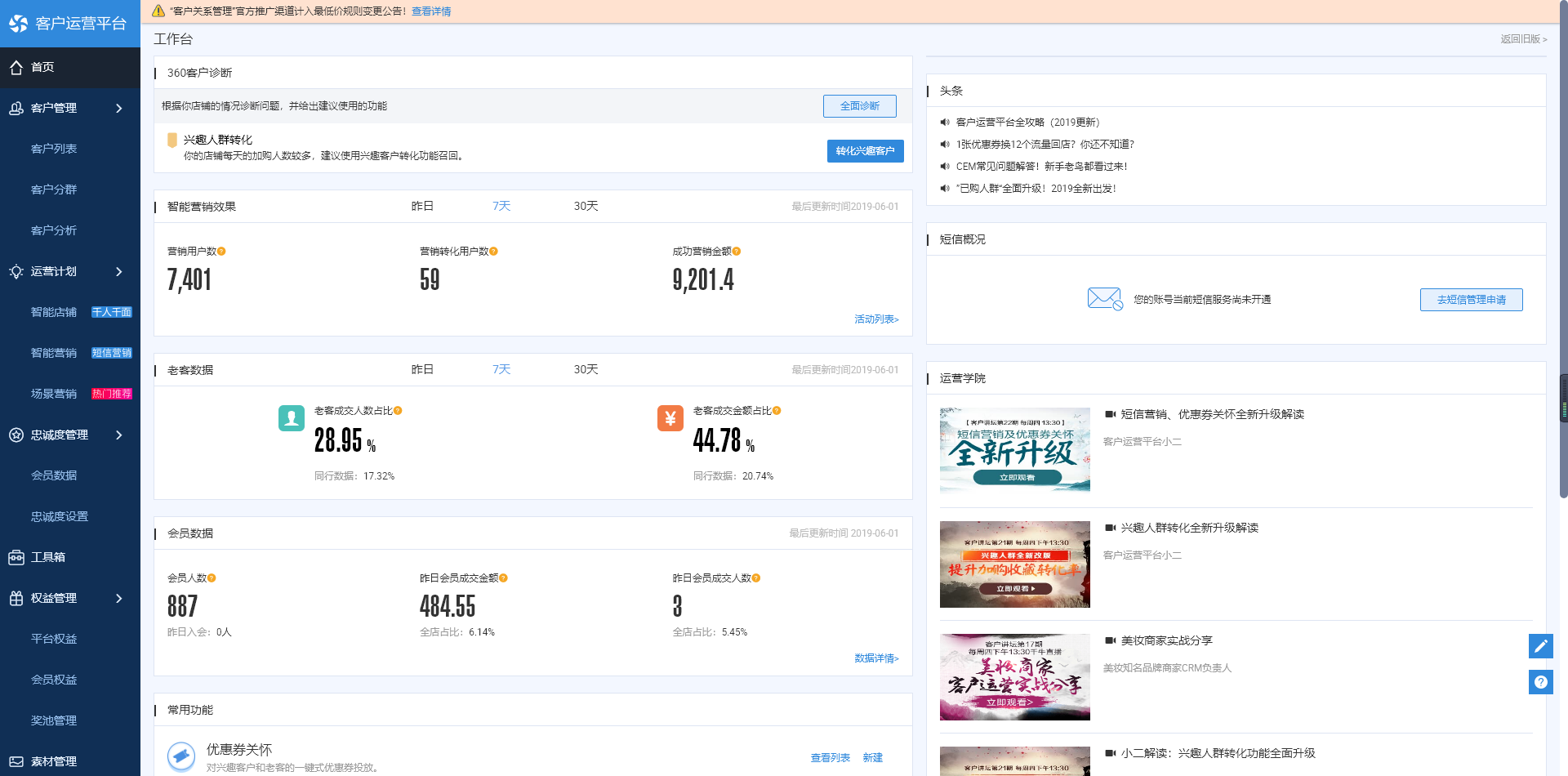Select 30天 tab in 智能营销效果

pyautogui.click(x=586, y=207)
